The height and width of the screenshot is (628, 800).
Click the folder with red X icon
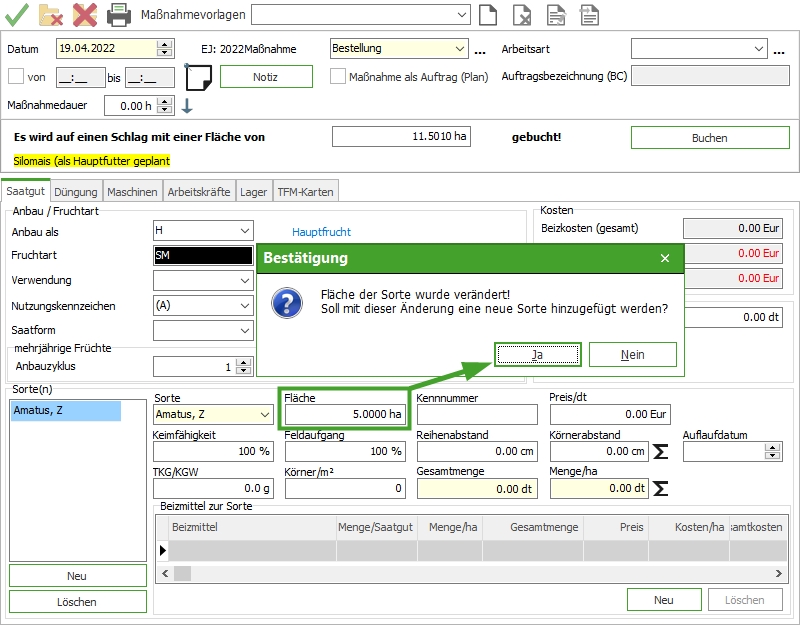51,15
